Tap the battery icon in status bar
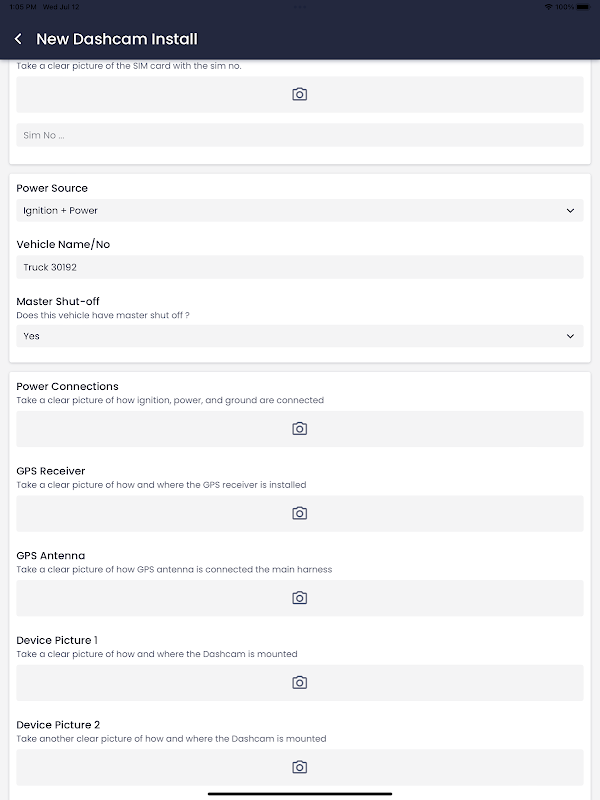 coord(585,6)
